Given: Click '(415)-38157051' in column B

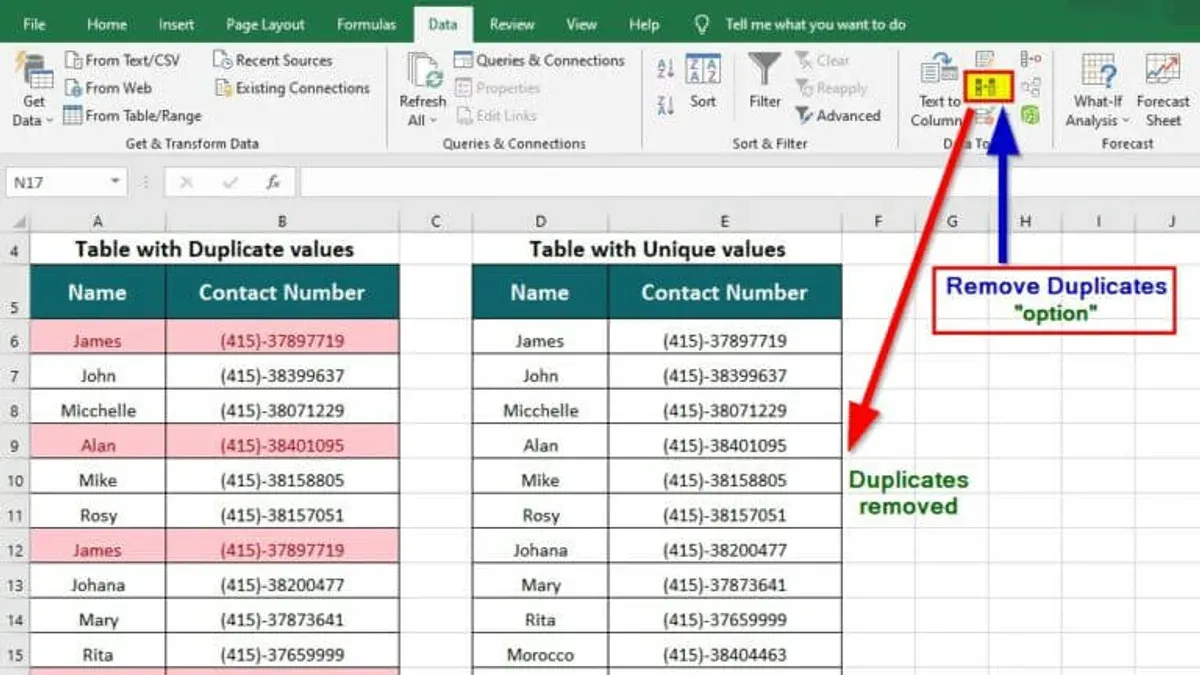Looking at the screenshot, I should point(282,516).
